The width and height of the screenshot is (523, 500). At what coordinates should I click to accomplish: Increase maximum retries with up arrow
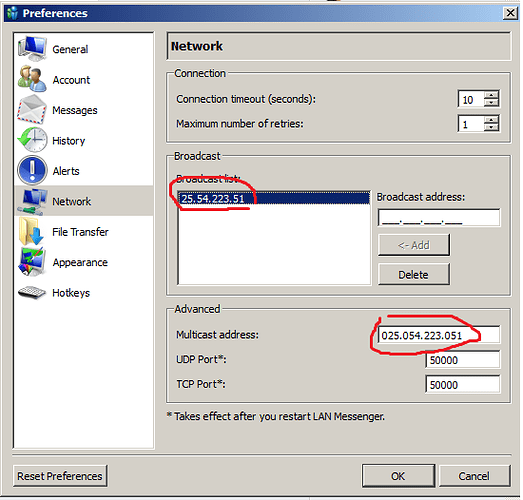click(491, 120)
